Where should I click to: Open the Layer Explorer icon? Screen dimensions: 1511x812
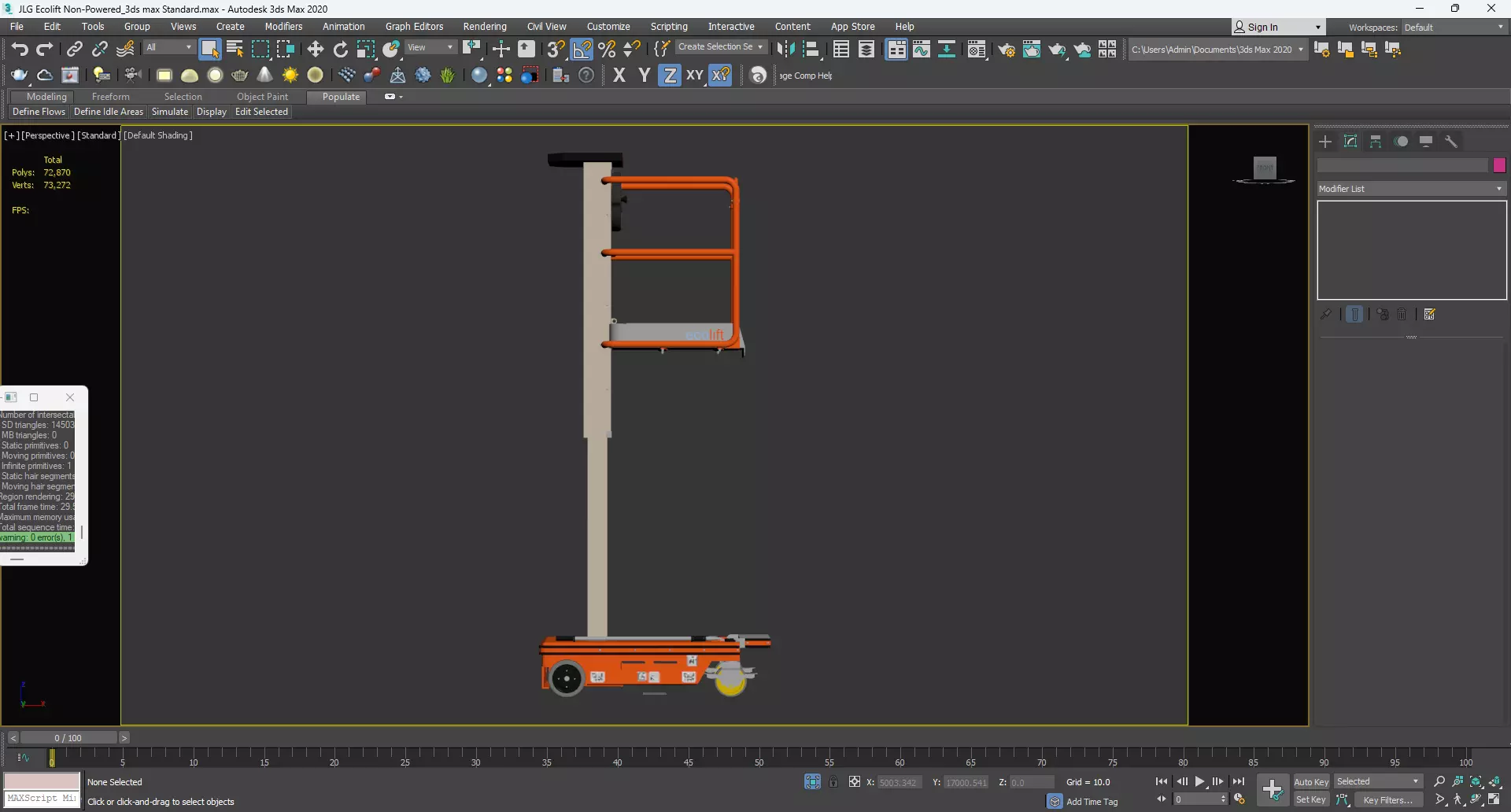click(x=866, y=49)
